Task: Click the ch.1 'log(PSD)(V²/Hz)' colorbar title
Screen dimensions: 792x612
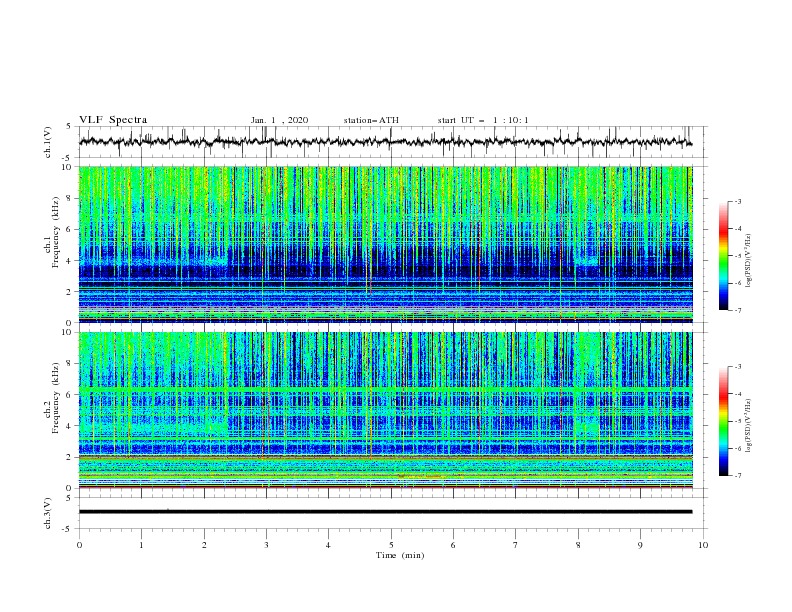Action: (x=749, y=261)
